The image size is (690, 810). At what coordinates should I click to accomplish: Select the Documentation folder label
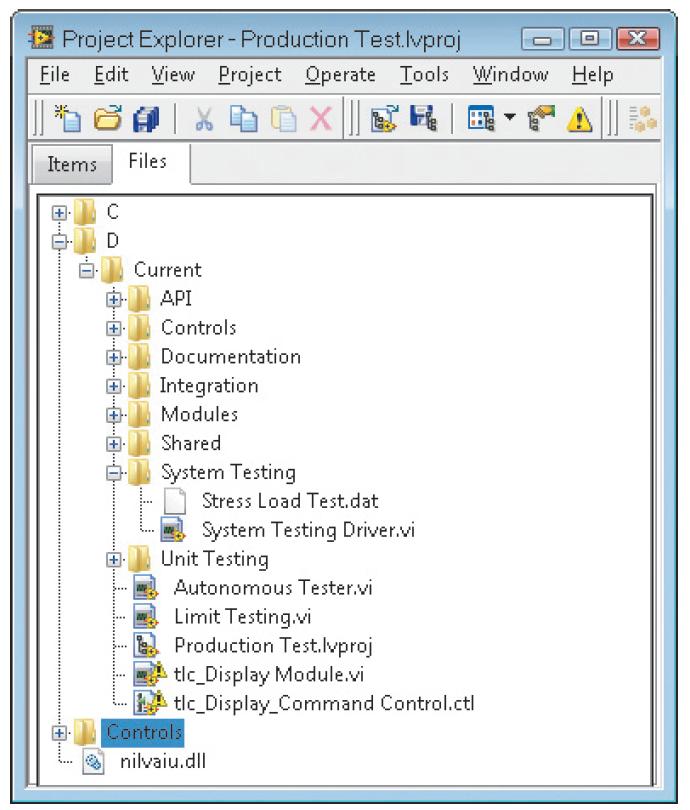tap(231, 356)
